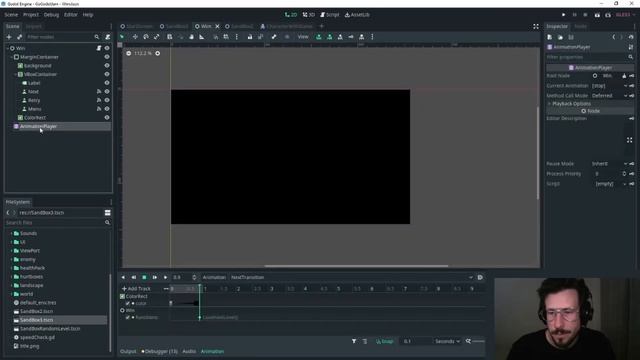Open the canvas View menu
The image size is (640, 360).
coord(303,37)
